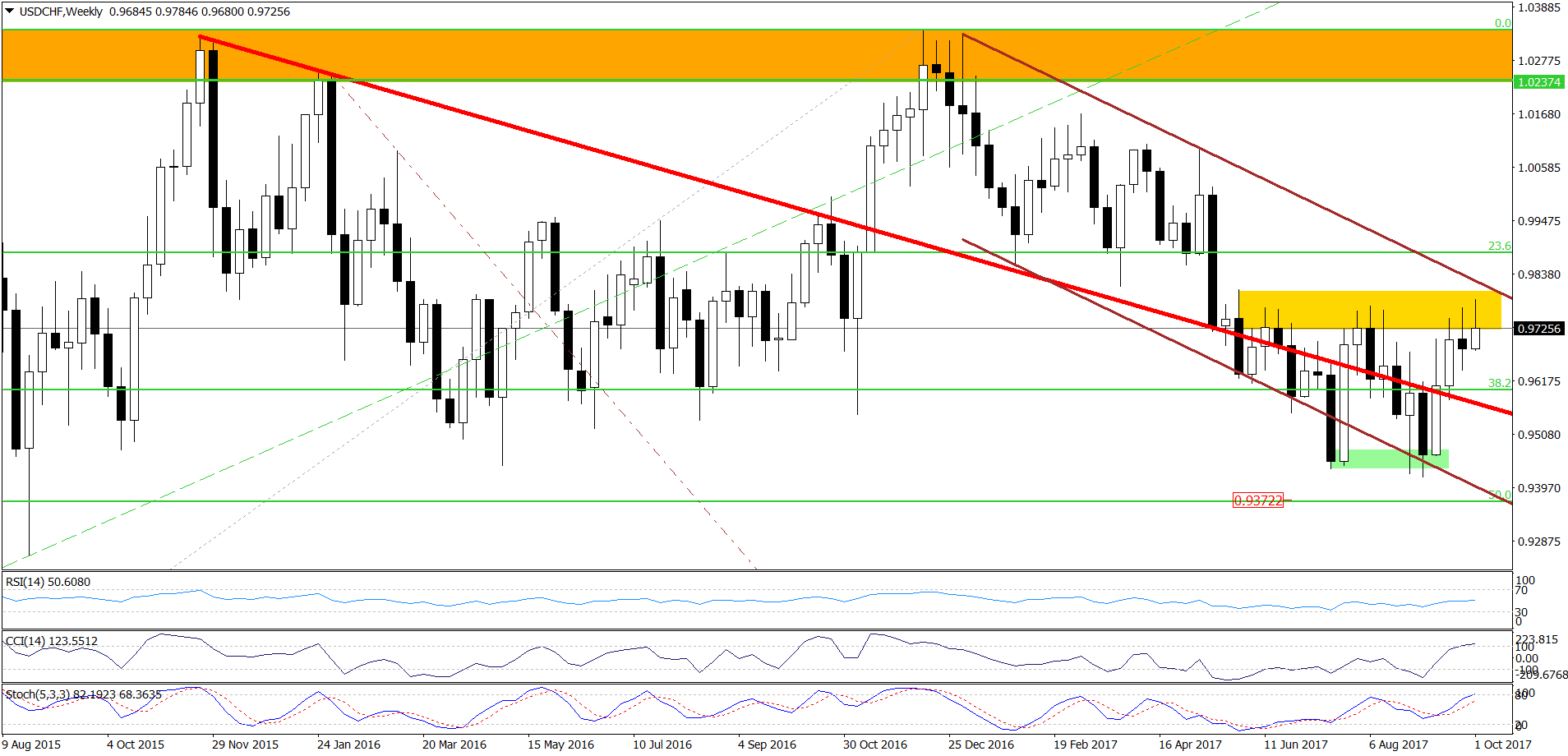Screen dimensions: 1568x756
Task: Select the USDCHF,Weekly chart title
Action: pyautogui.click(x=62, y=12)
